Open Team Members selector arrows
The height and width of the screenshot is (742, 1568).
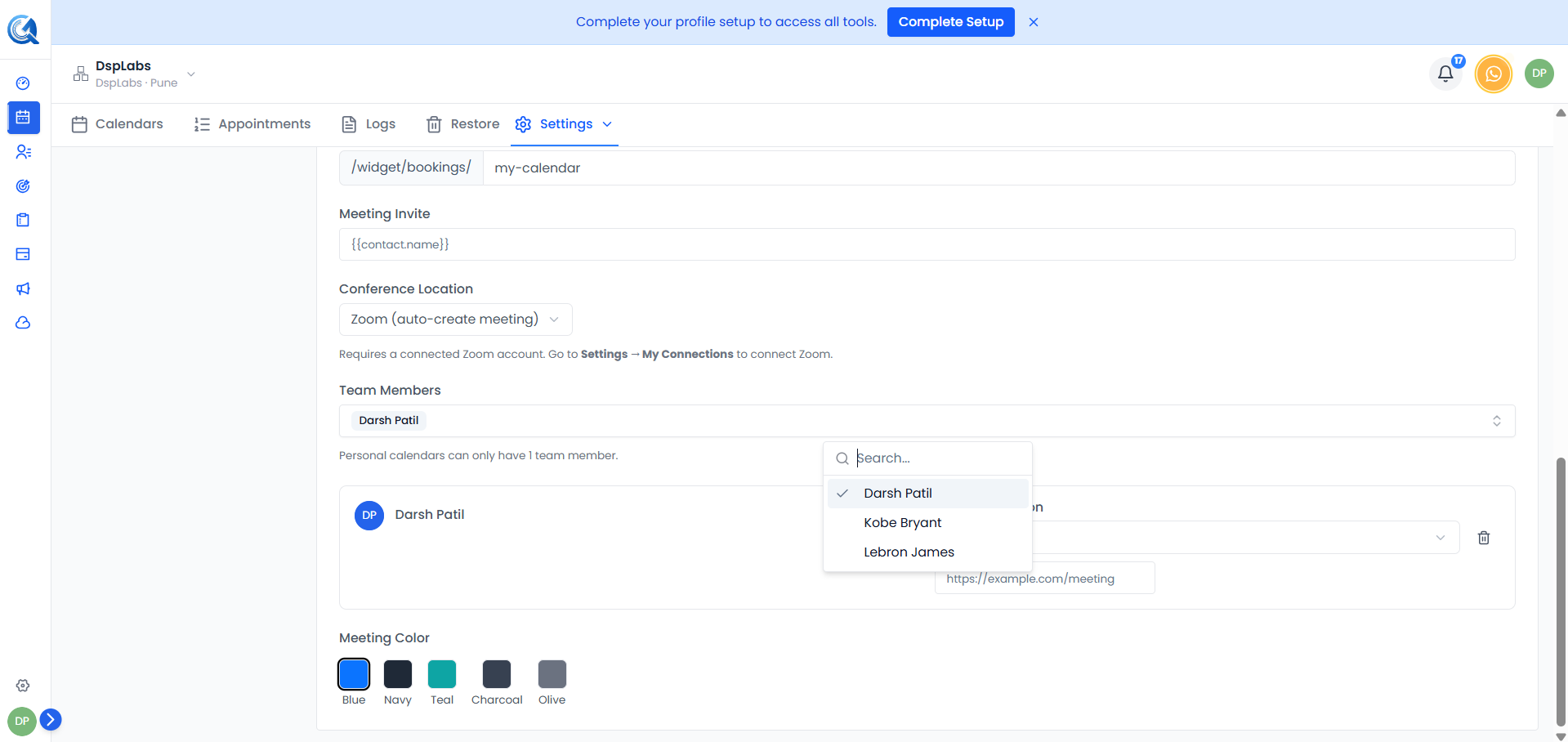(1497, 421)
